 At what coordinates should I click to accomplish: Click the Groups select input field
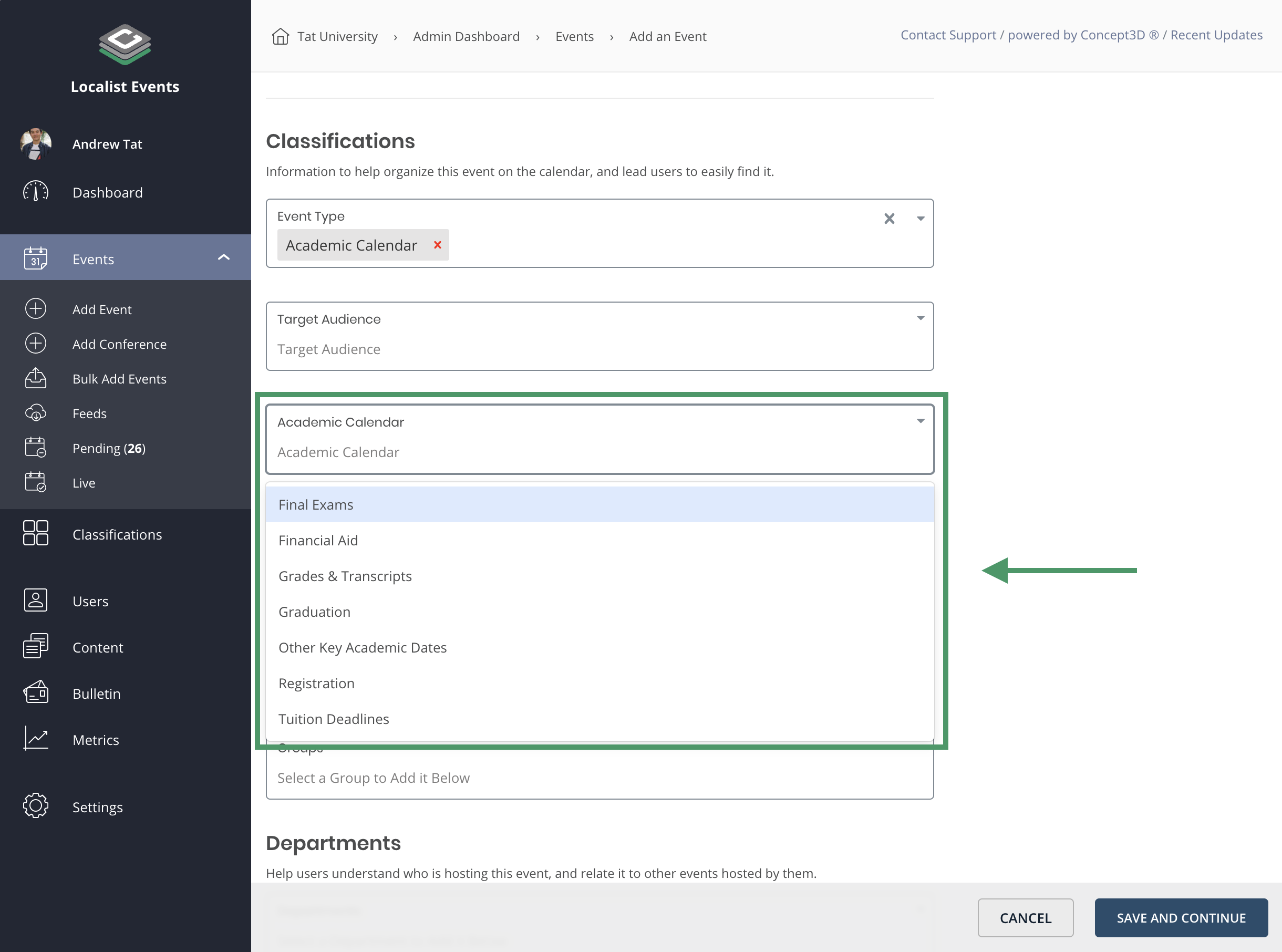pos(600,778)
